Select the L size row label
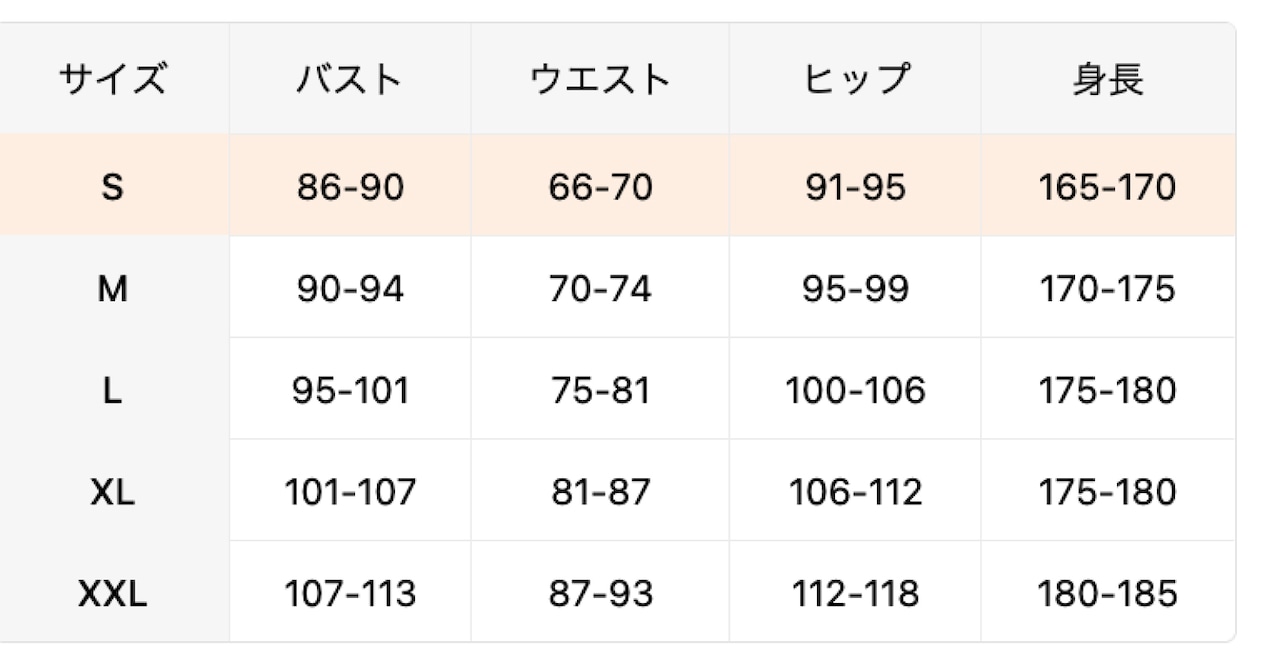Image resolution: width=1280 pixels, height=666 pixels. point(112,391)
